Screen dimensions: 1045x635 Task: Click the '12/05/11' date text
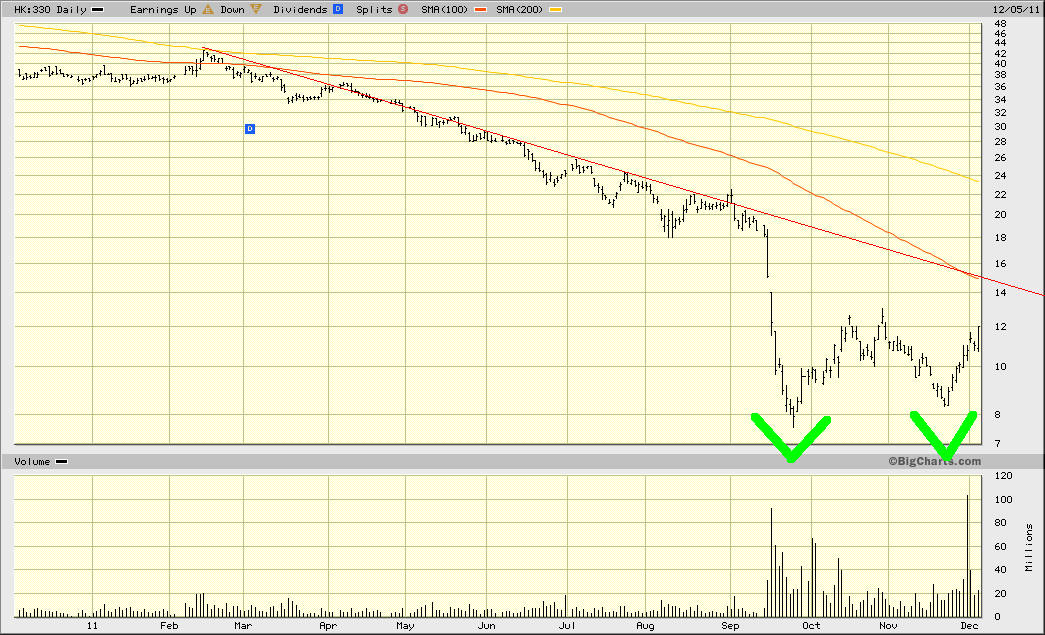pyautogui.click(x=1015, y=9)
